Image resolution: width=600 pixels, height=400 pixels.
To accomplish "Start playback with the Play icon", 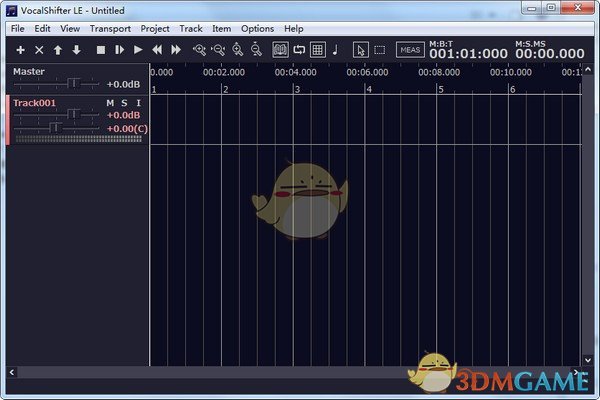I will (138, 50).
